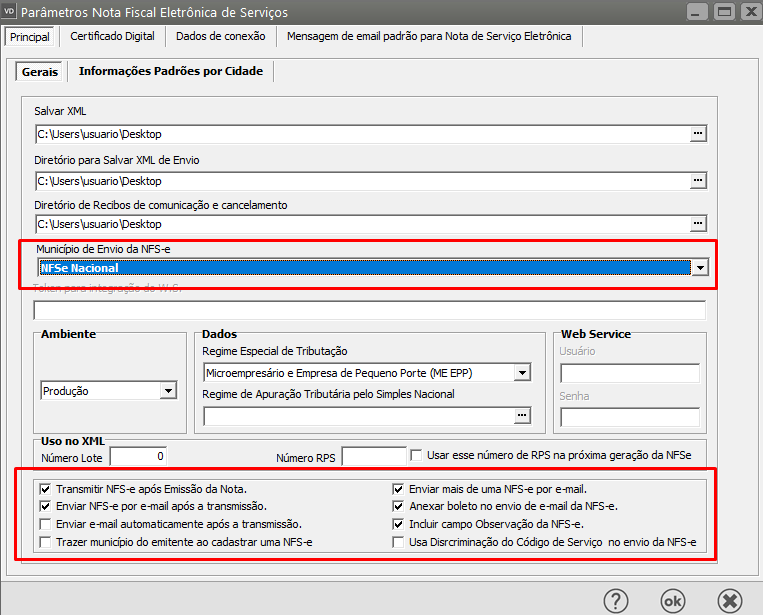Click Diretório de Recibos path field

[x=363, y=224]
